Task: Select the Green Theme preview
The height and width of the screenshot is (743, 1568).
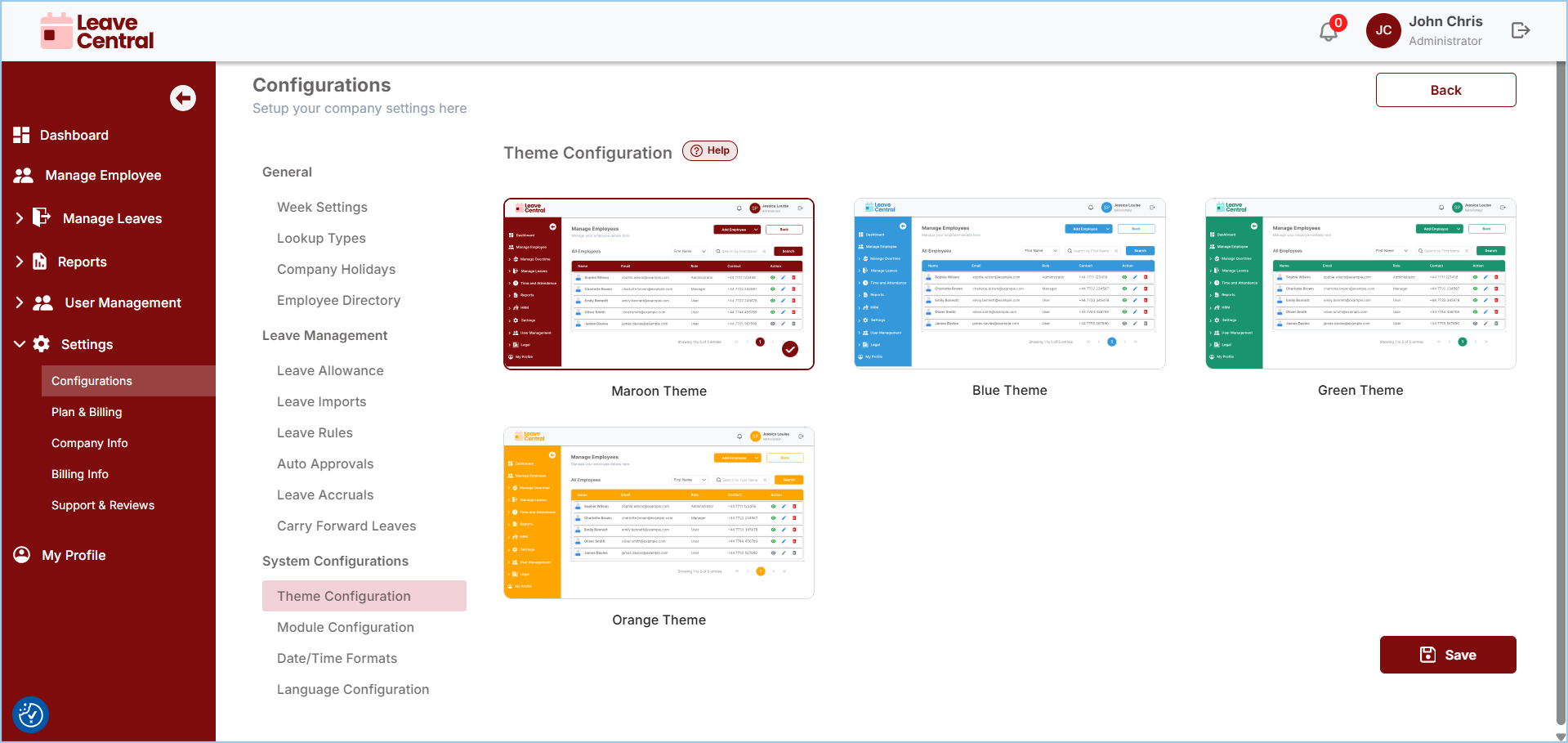Action: pos(1360,284)
